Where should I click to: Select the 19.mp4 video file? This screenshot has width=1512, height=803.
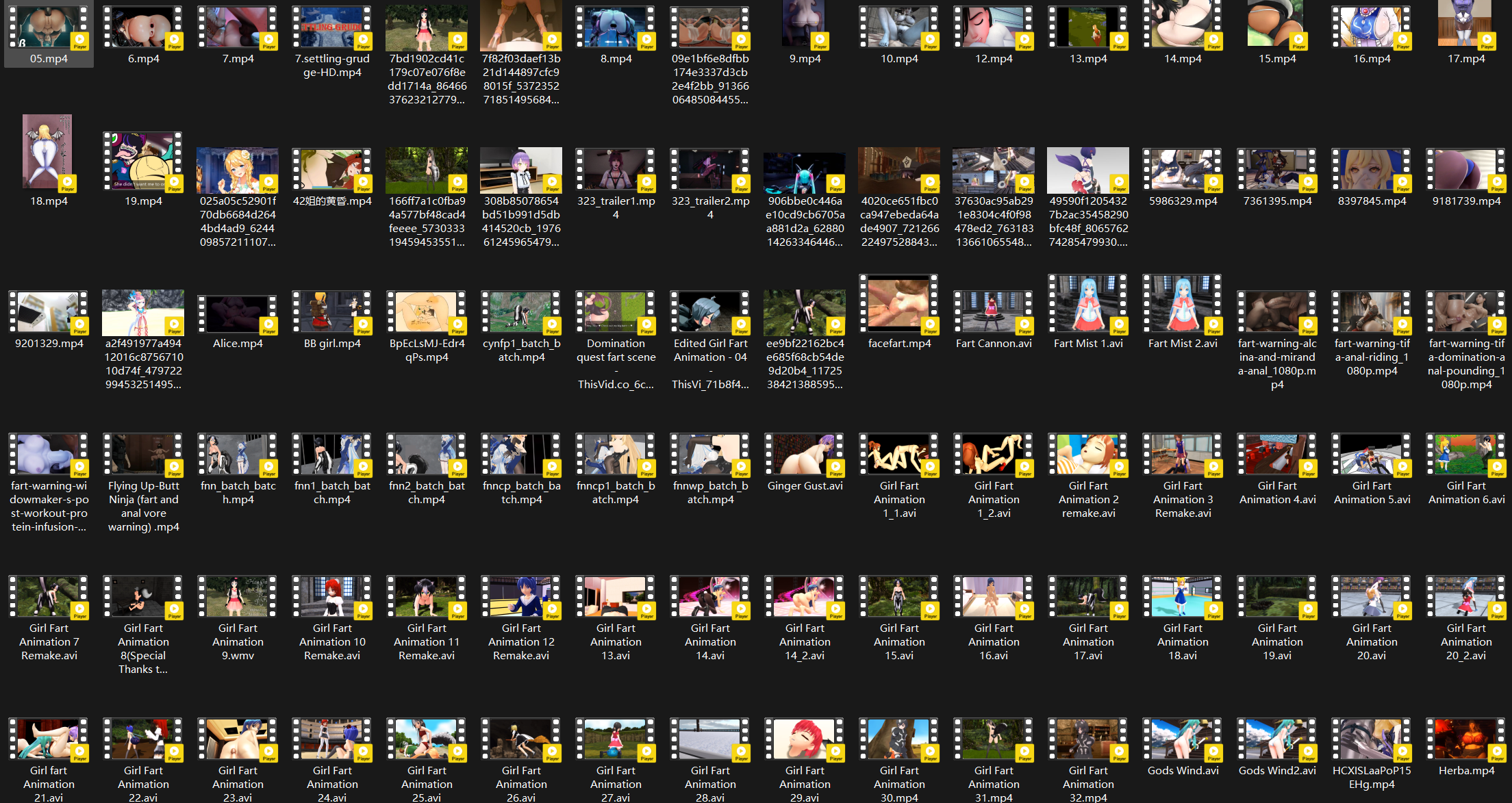pyautogui.click(x=143, y=162)
